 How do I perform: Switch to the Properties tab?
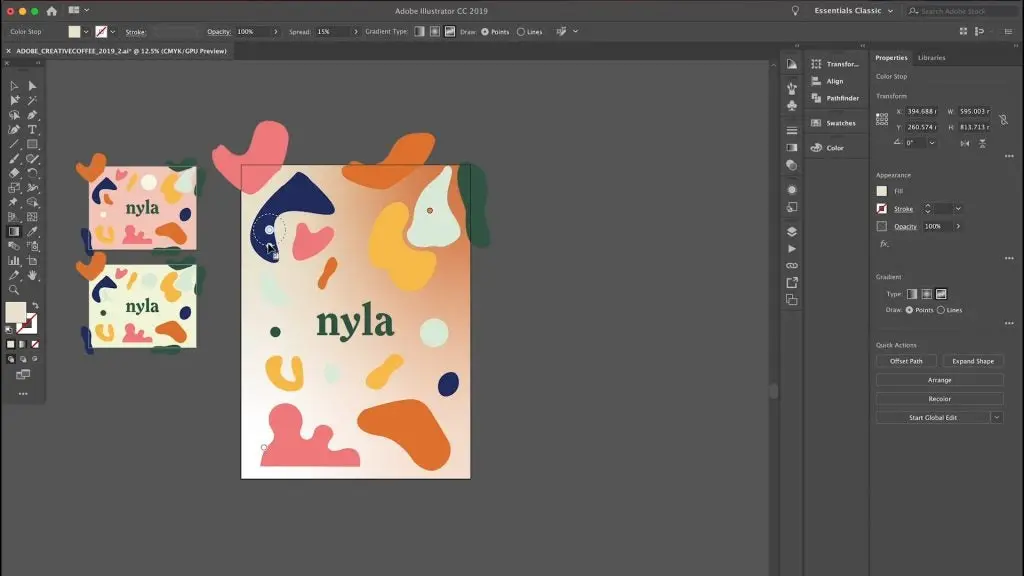(891, 57)
